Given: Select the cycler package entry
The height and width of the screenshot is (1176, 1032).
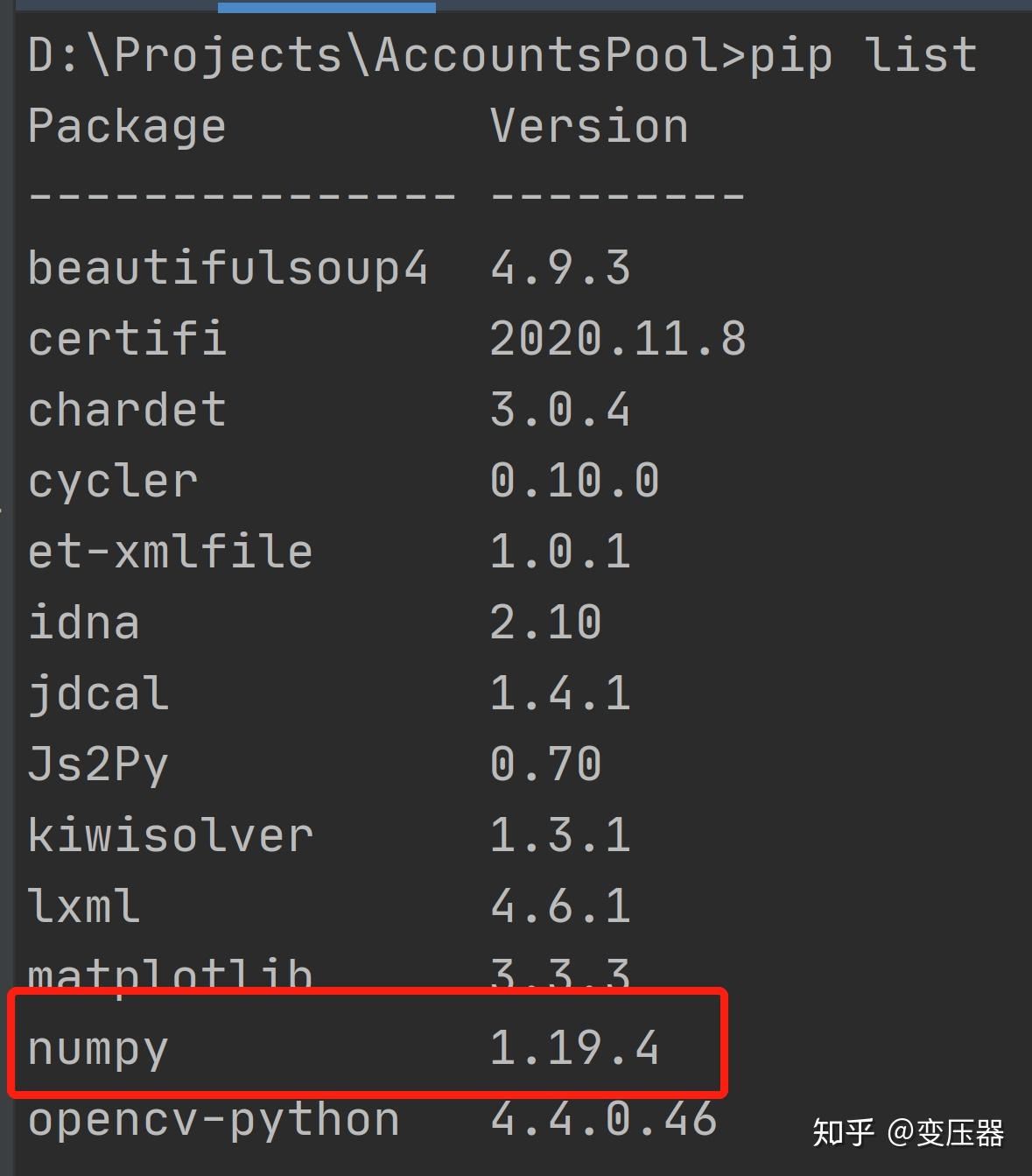Looking at the screenshot, I should tap(109, 479).
